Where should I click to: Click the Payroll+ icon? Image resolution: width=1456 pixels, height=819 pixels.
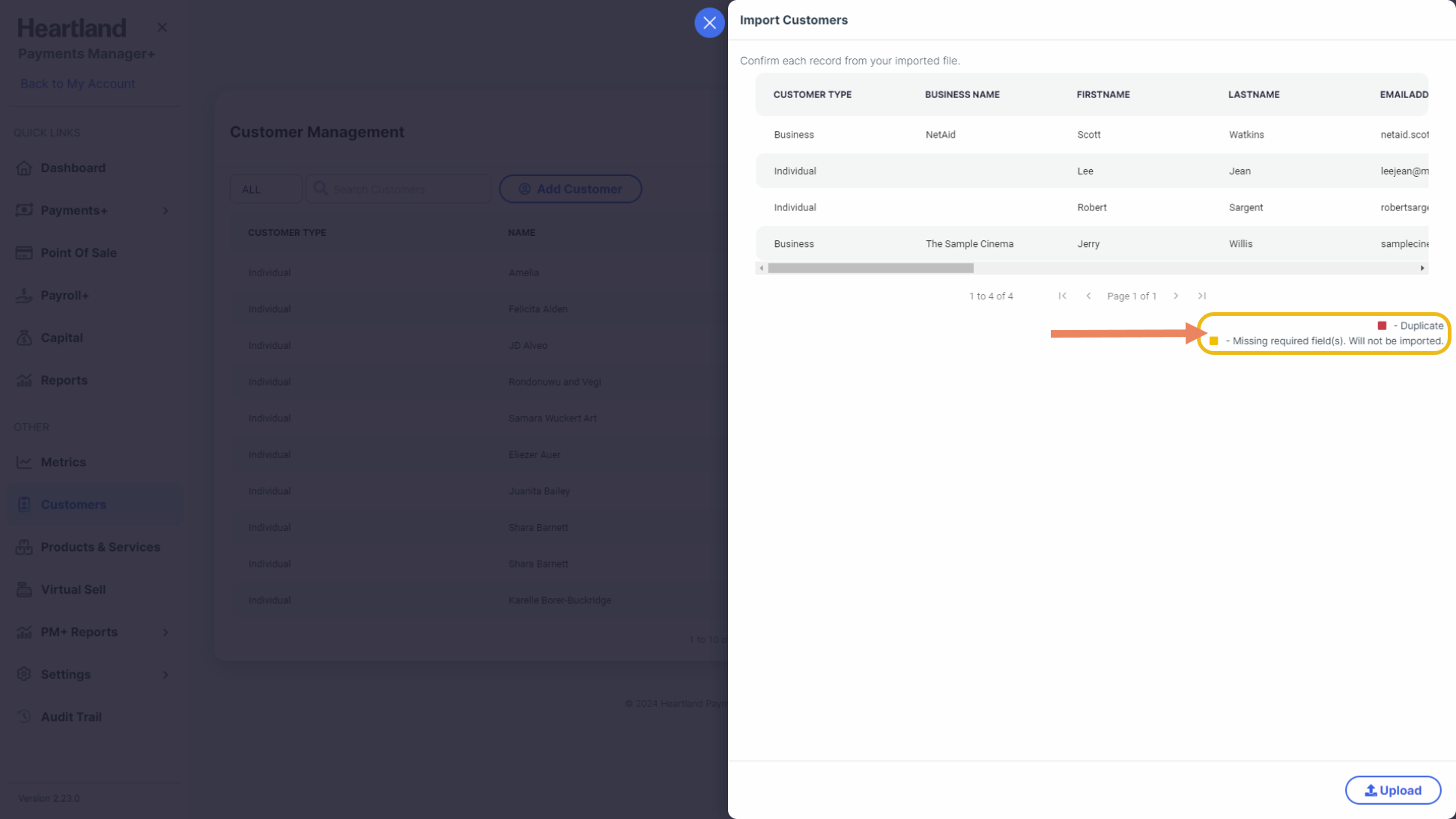click(24, 296)
